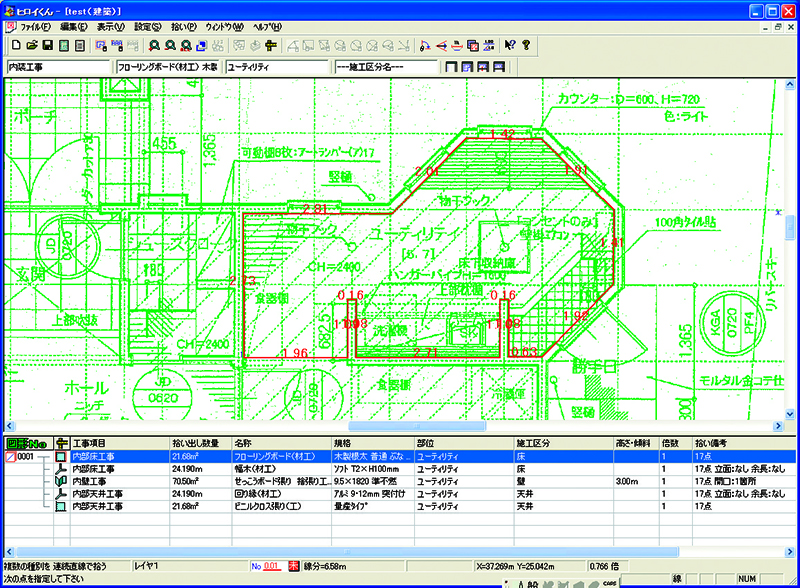Open the ファイル(F) menu

(x=36, y=27)
